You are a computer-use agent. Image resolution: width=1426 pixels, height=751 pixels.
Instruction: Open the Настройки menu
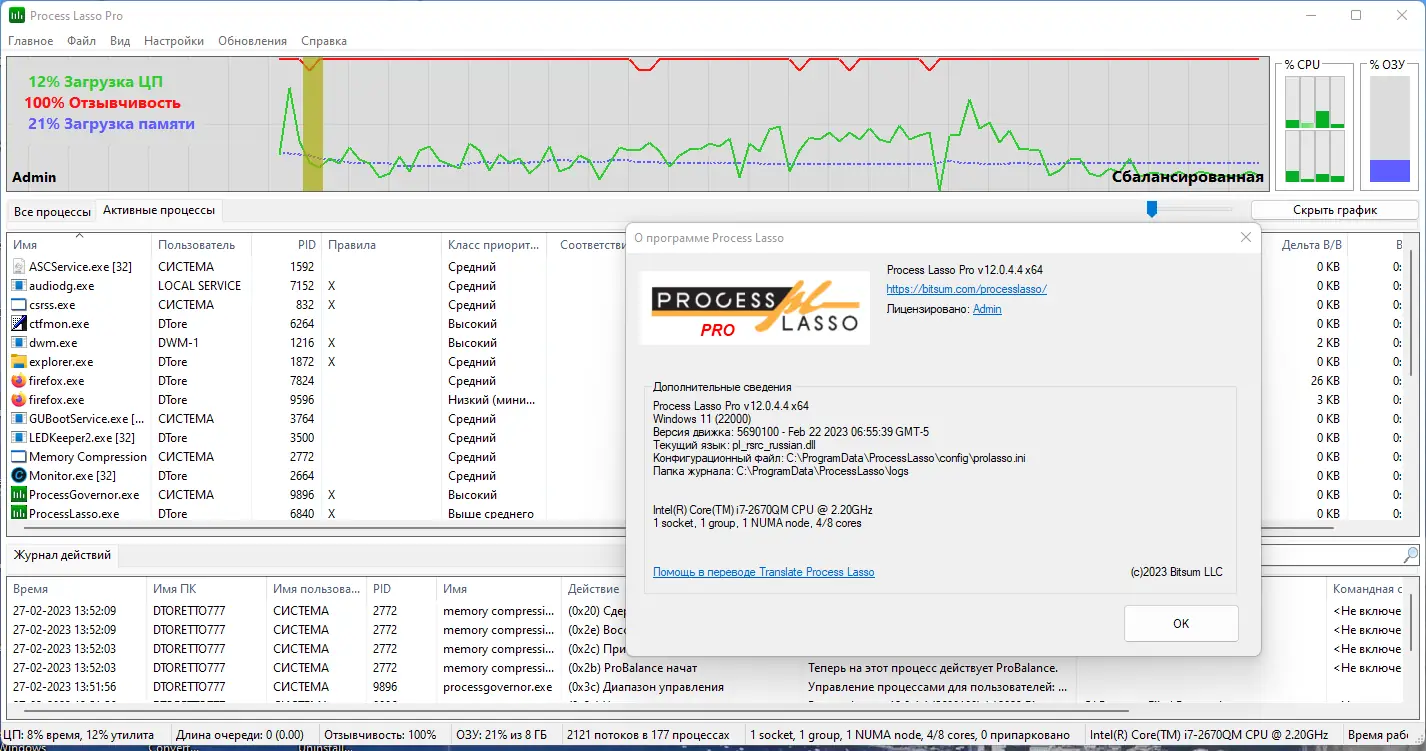[173, 40]
